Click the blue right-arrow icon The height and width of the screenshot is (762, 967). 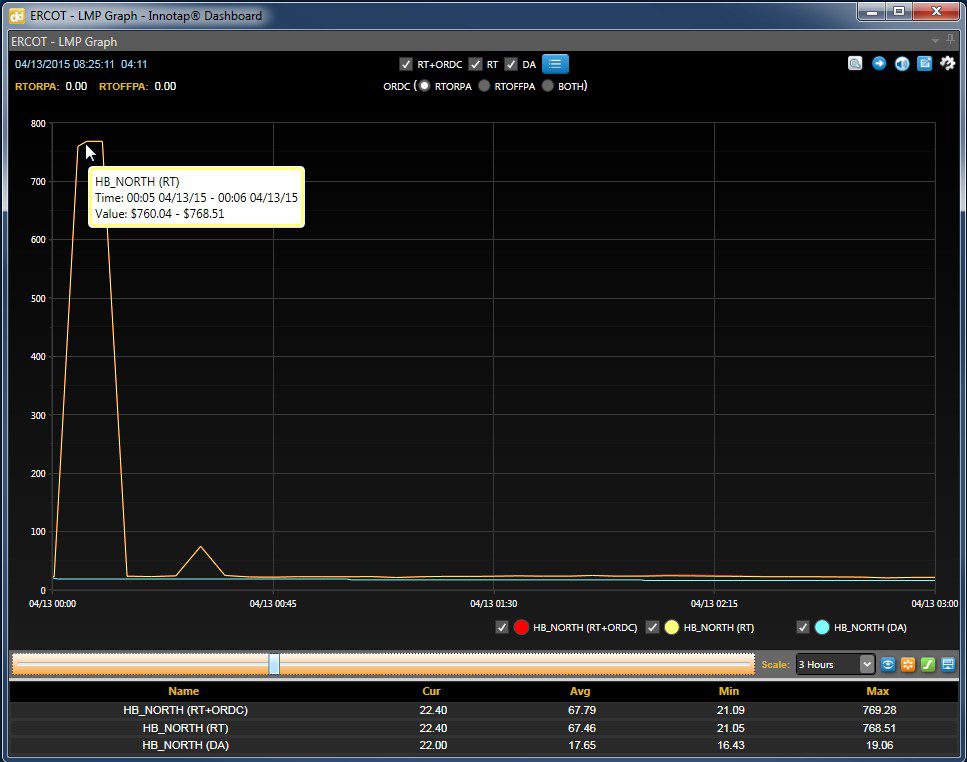[x=879, y=64]
